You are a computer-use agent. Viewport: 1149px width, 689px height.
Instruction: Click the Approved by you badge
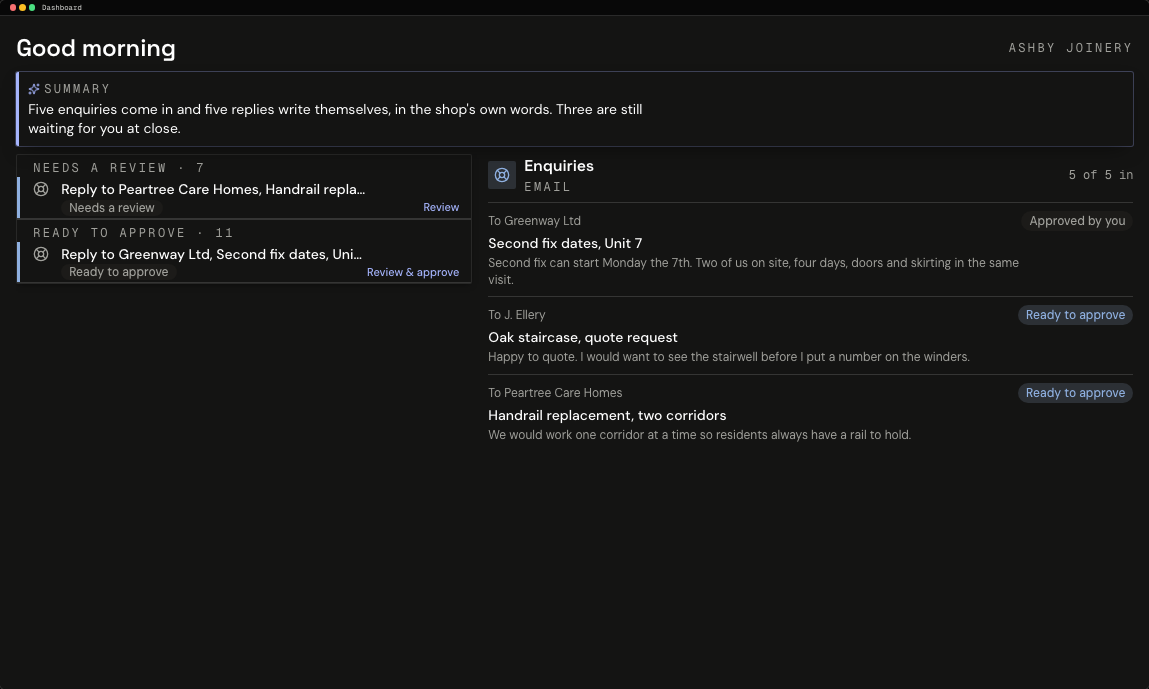pos(1077,221)
